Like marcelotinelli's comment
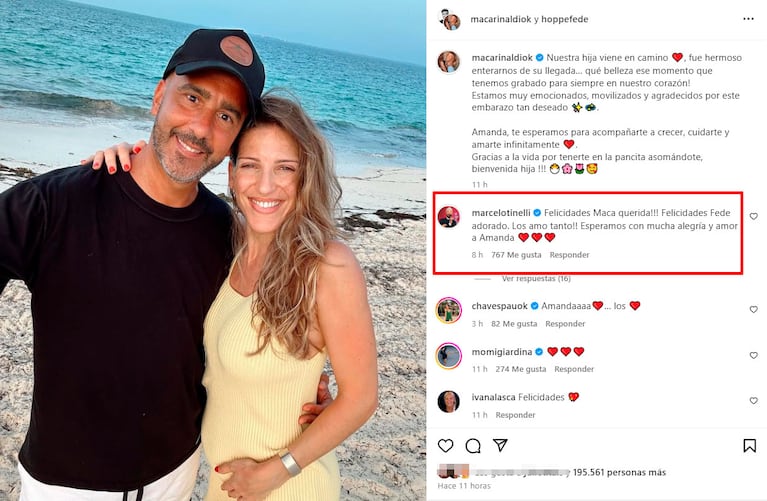Image resolution: width=767 pixels, height=501 pixels. pos(753,217)
